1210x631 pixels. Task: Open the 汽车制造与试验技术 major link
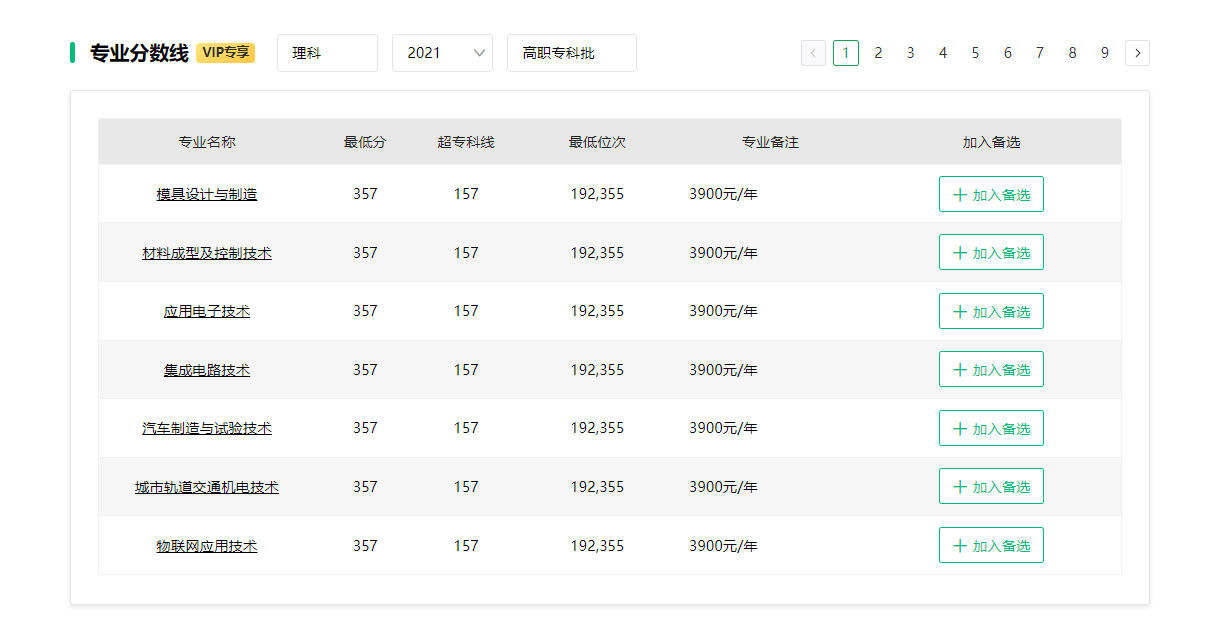coord(207,428)
